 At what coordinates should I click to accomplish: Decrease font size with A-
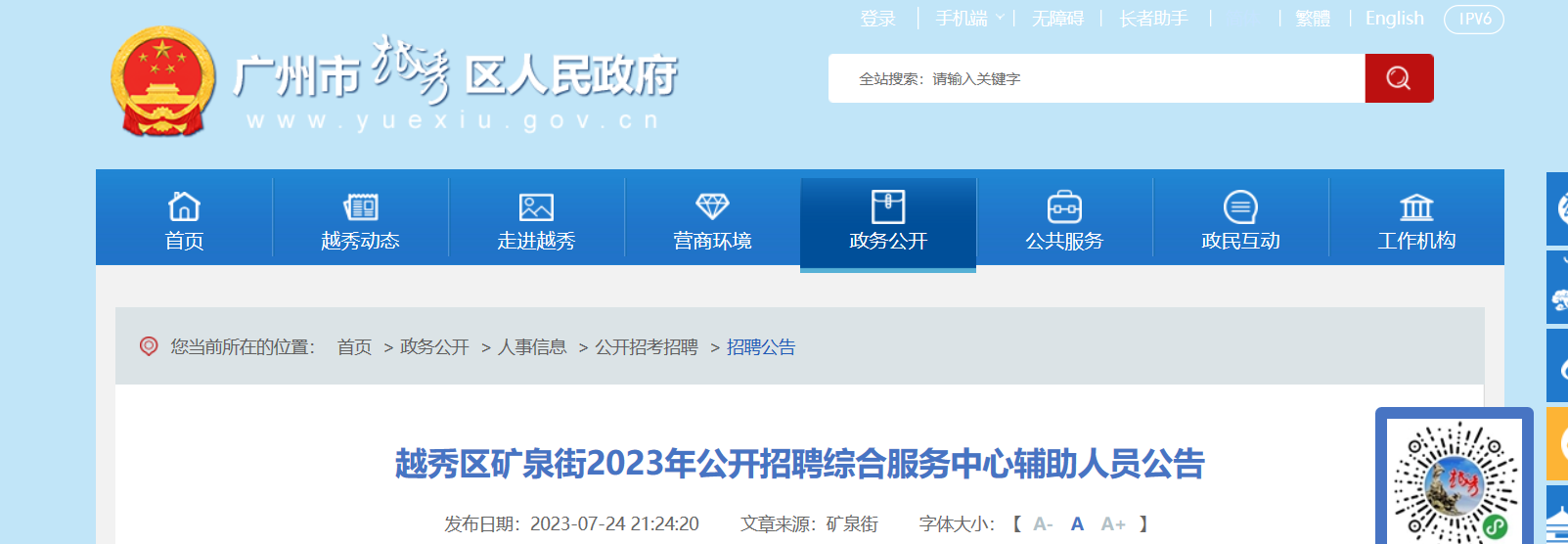tap(1043, 524)
